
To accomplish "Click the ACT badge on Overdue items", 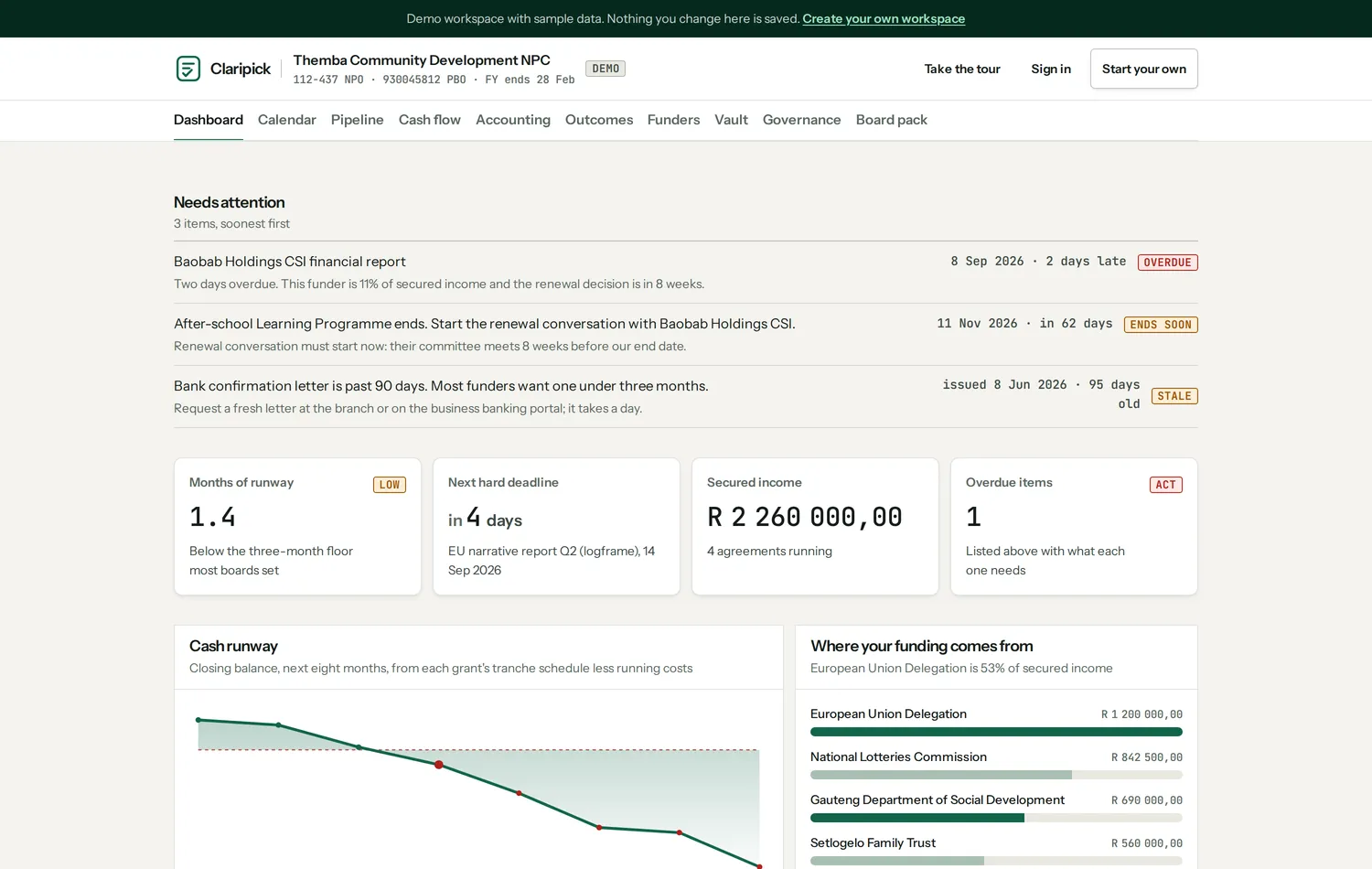I will click(x=1166, y=485).
